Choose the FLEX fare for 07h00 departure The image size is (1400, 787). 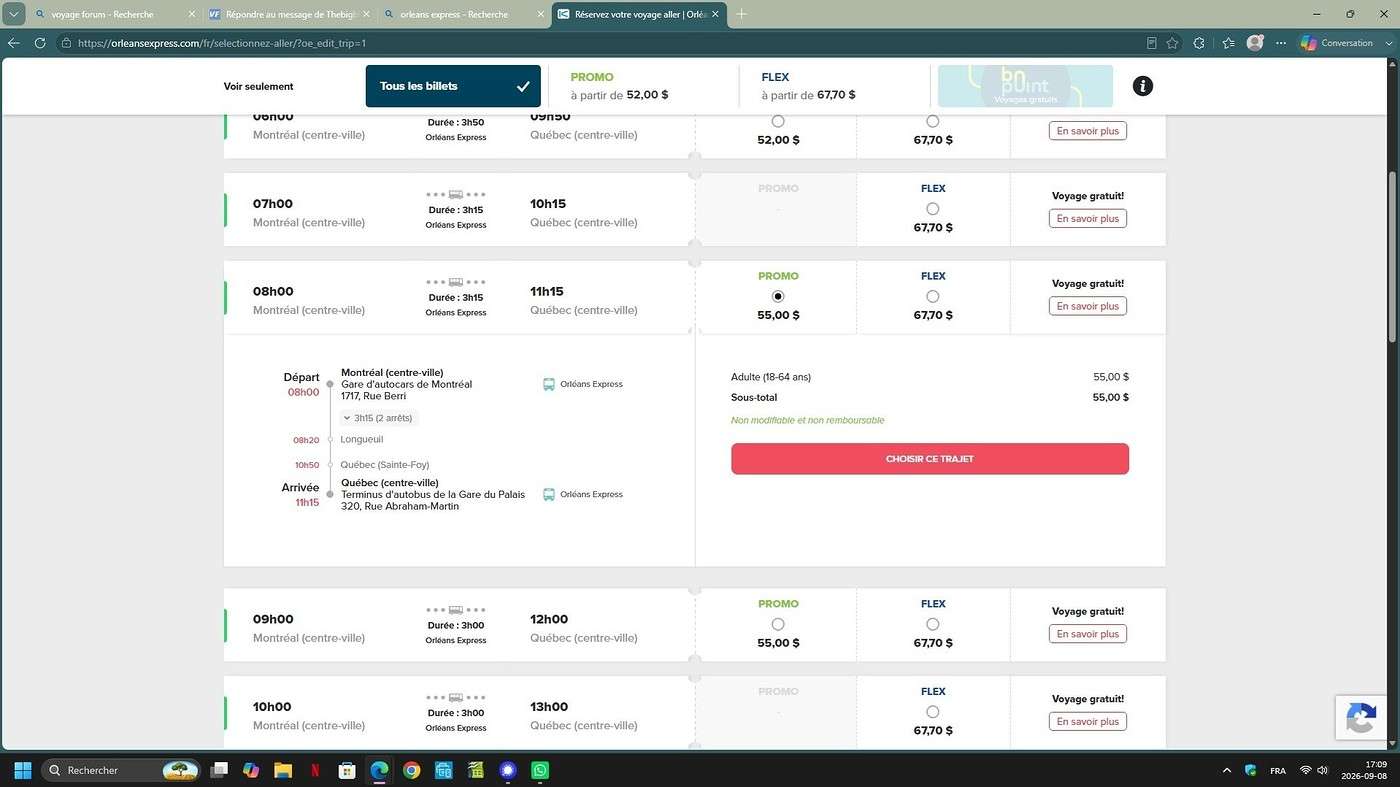click(x=932, y=209)
